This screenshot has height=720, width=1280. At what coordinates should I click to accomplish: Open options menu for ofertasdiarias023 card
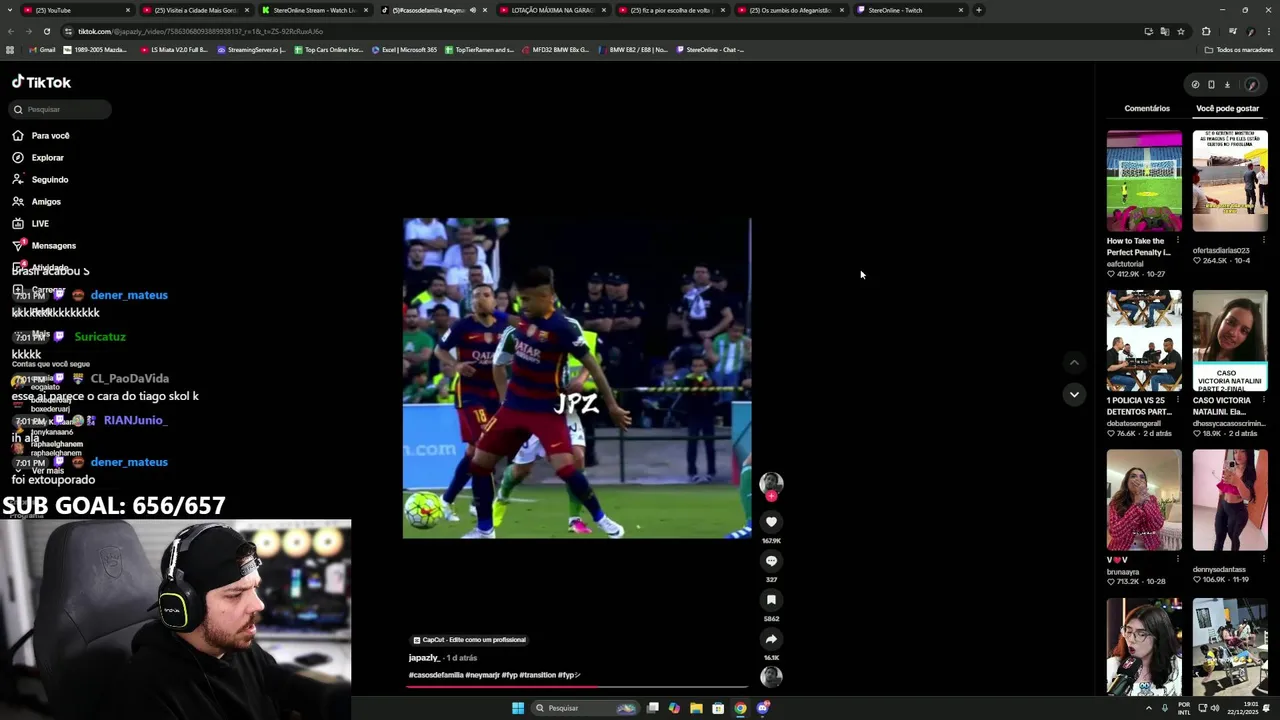click(1264, 241)
